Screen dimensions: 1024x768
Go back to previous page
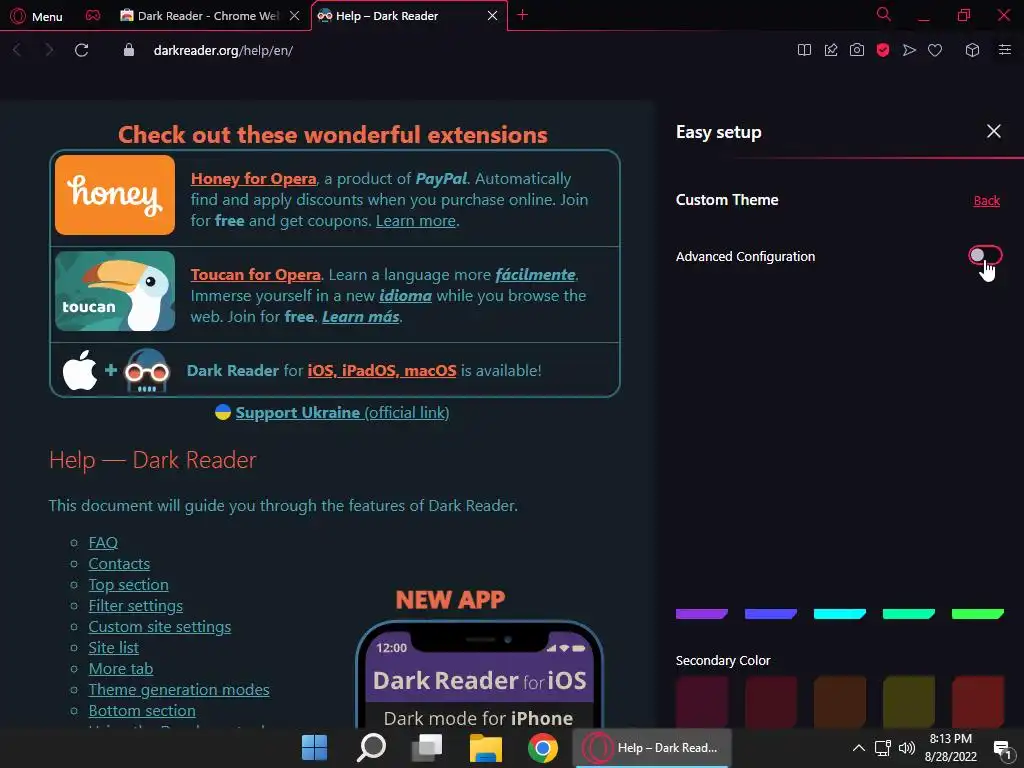[x=18, y=50]
